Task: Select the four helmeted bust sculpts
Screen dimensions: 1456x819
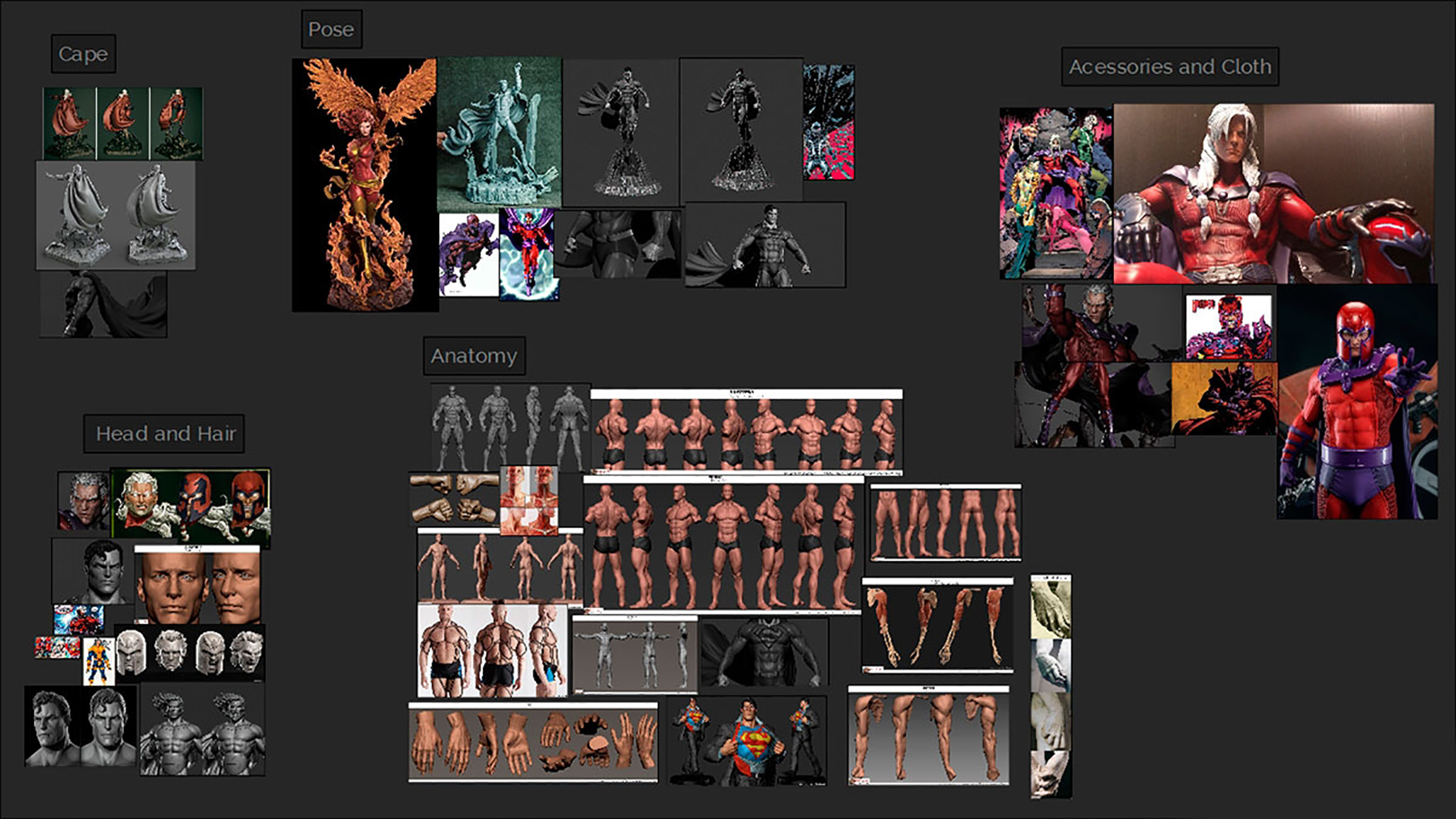Action: tap(190, 653)
